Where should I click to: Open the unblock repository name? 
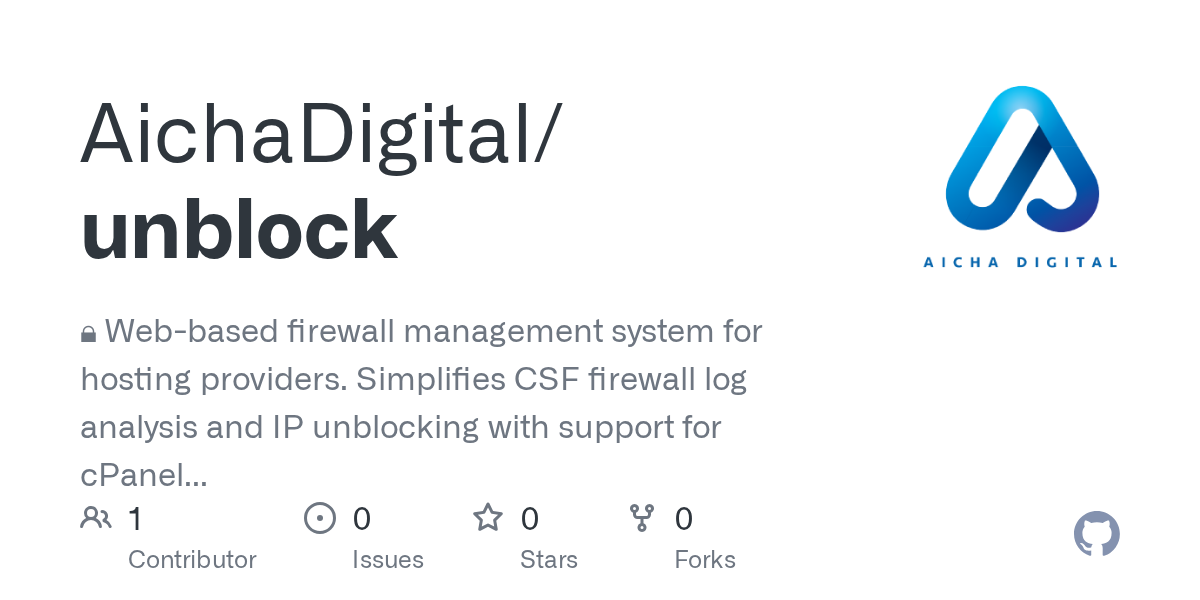tap(239, 230)
